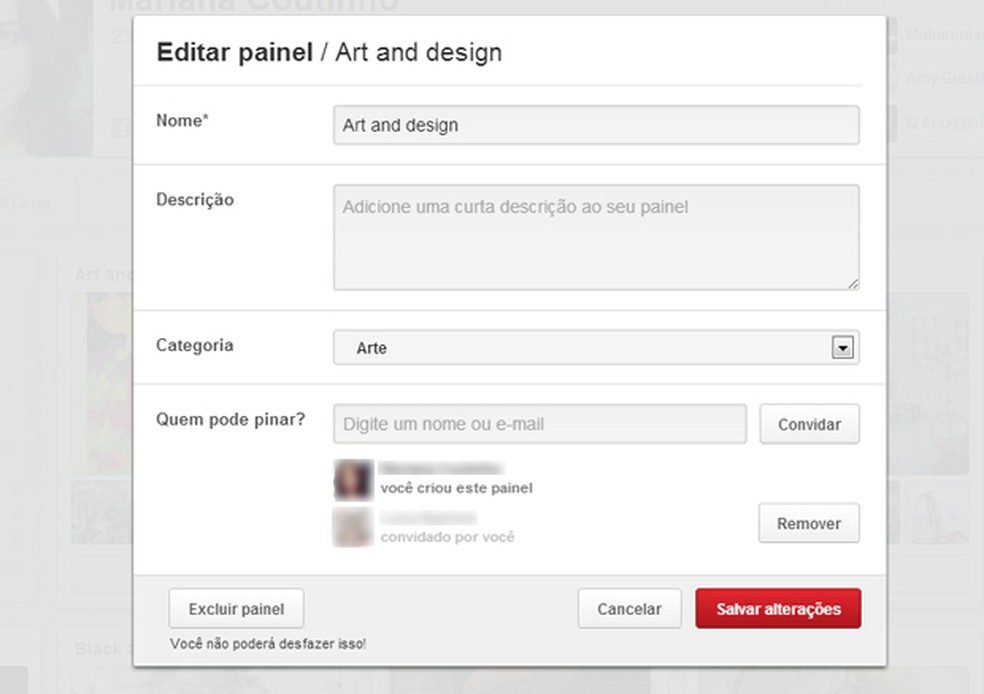
Task: Click the Nome field containing 'Art and design'
Action: pyautogui.click(x=595, y=126)
